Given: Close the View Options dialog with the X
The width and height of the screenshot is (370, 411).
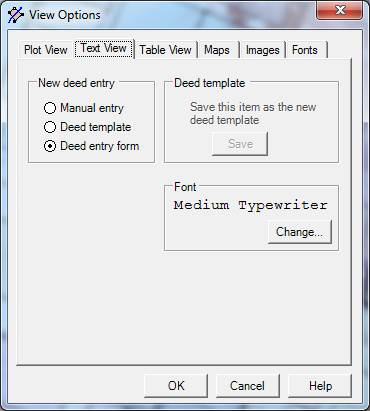Looking at the screenshot, I should tap(339, 11).
